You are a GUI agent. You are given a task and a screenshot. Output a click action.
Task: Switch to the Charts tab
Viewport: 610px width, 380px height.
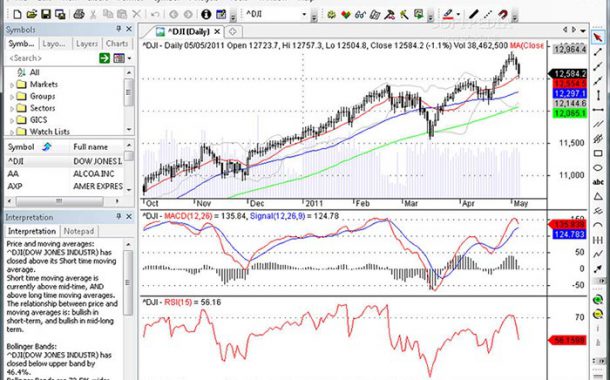117,44
